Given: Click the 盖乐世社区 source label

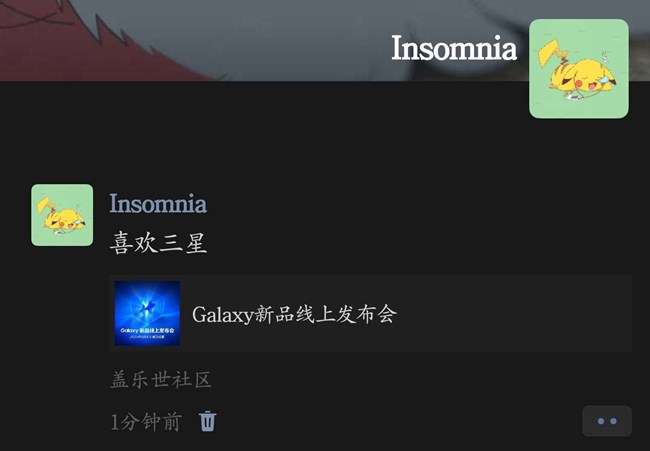Looking at the screenshot, I should (161, 379).
